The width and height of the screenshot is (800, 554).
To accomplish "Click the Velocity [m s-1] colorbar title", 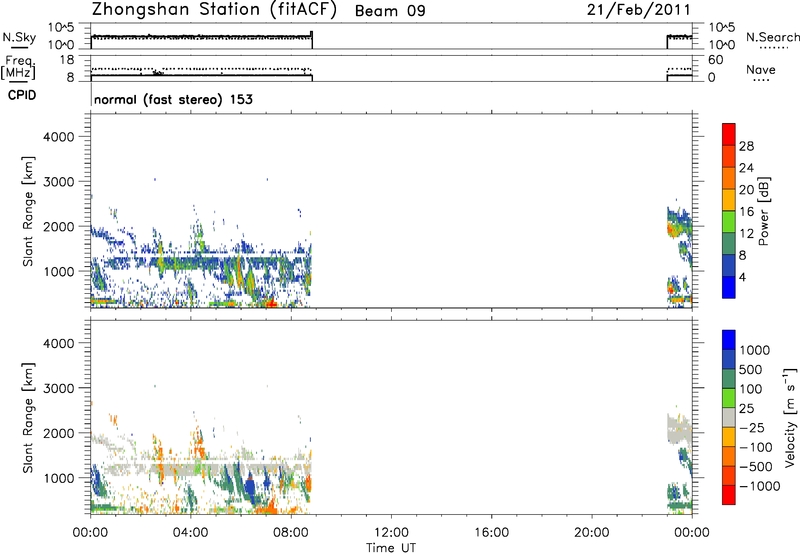I will click(x=790, y=417).
